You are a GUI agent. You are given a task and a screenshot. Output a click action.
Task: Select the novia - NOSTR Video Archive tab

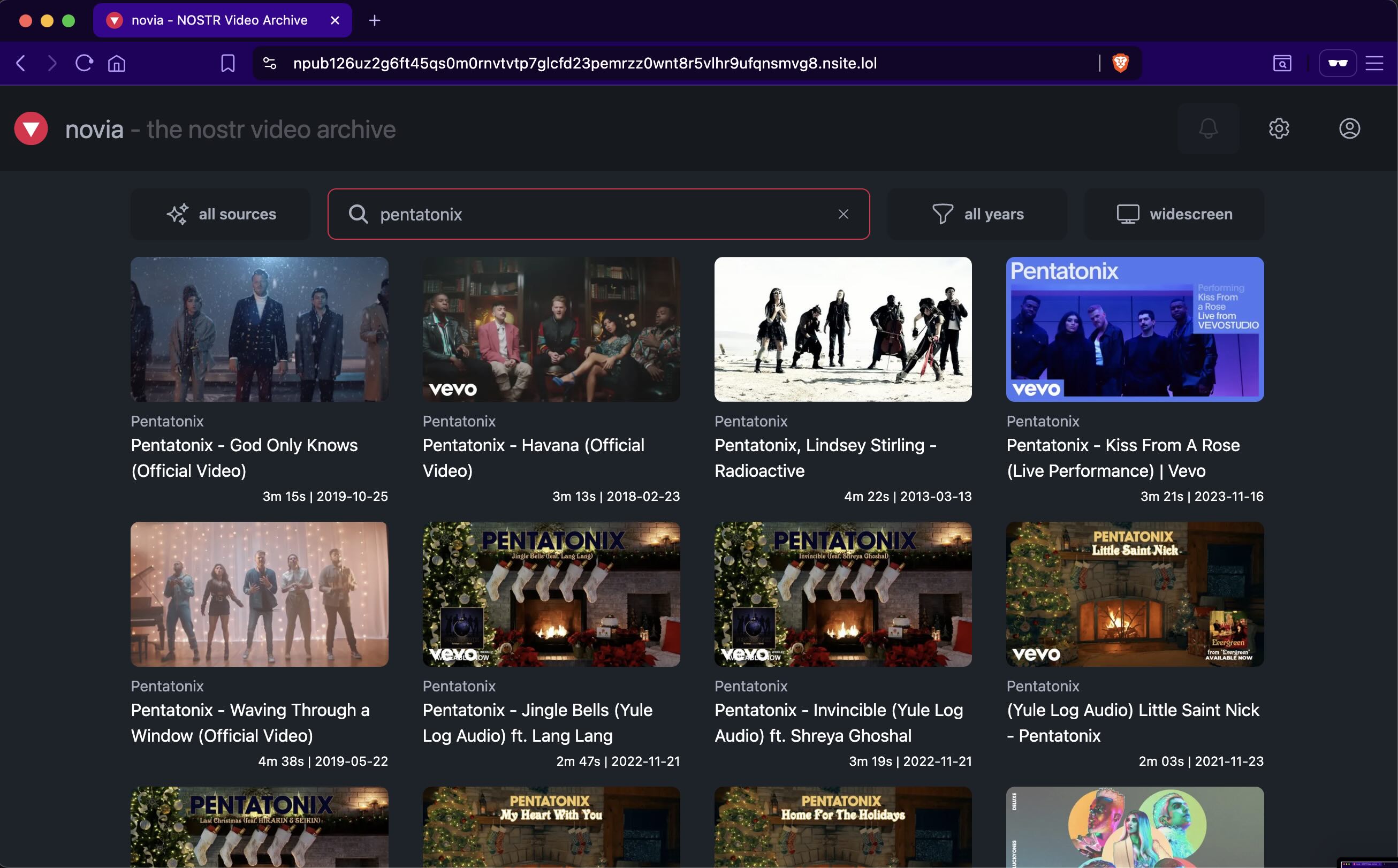pos(222,21)
